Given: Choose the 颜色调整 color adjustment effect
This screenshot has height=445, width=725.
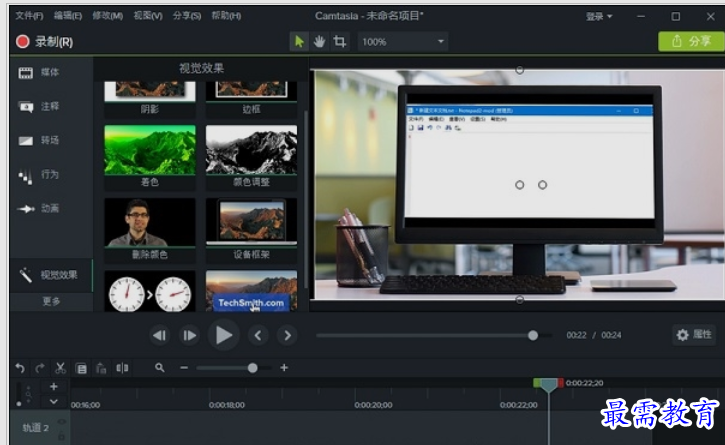Looking at the screenshot, I should (x=252, y=157).
